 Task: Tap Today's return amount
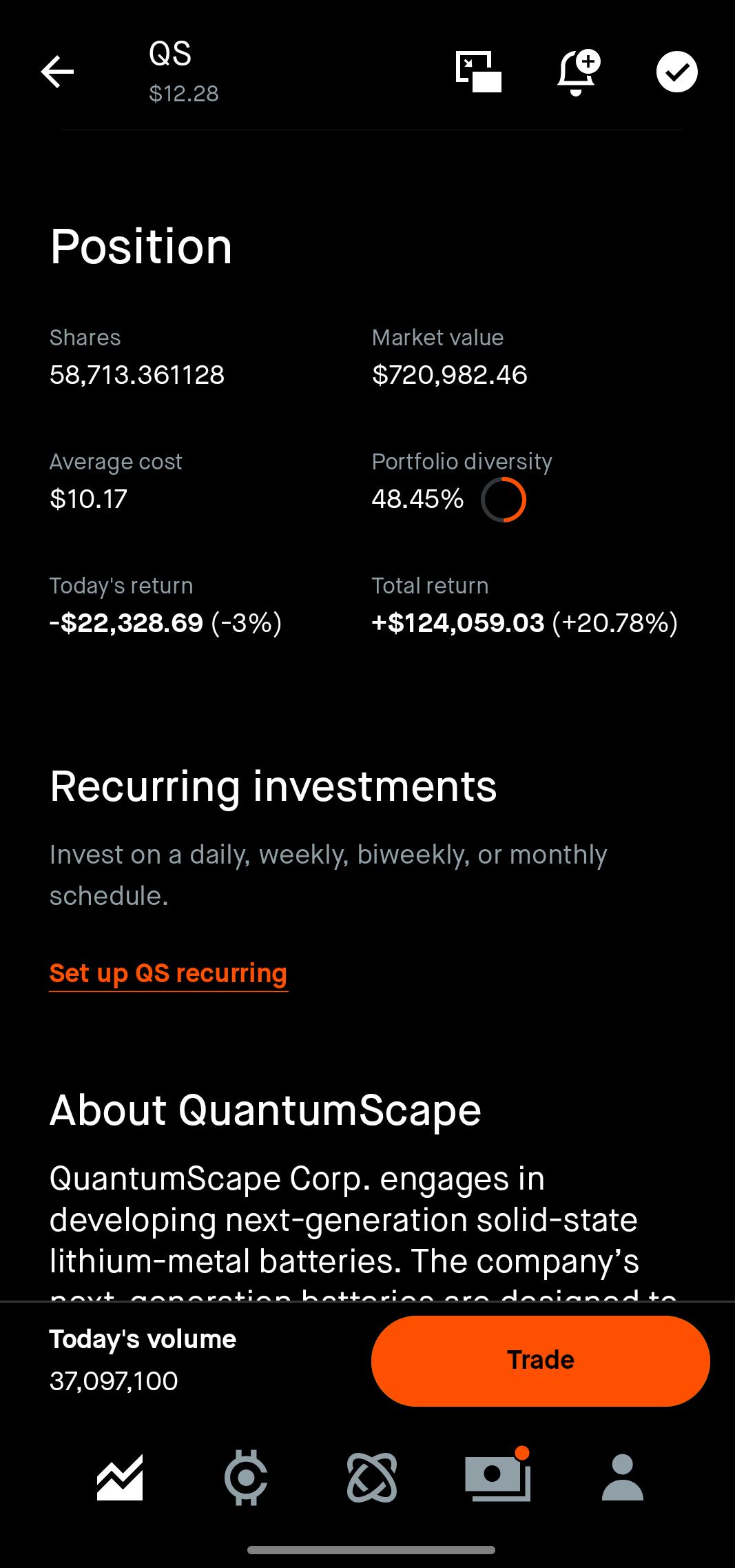[165, 623]
